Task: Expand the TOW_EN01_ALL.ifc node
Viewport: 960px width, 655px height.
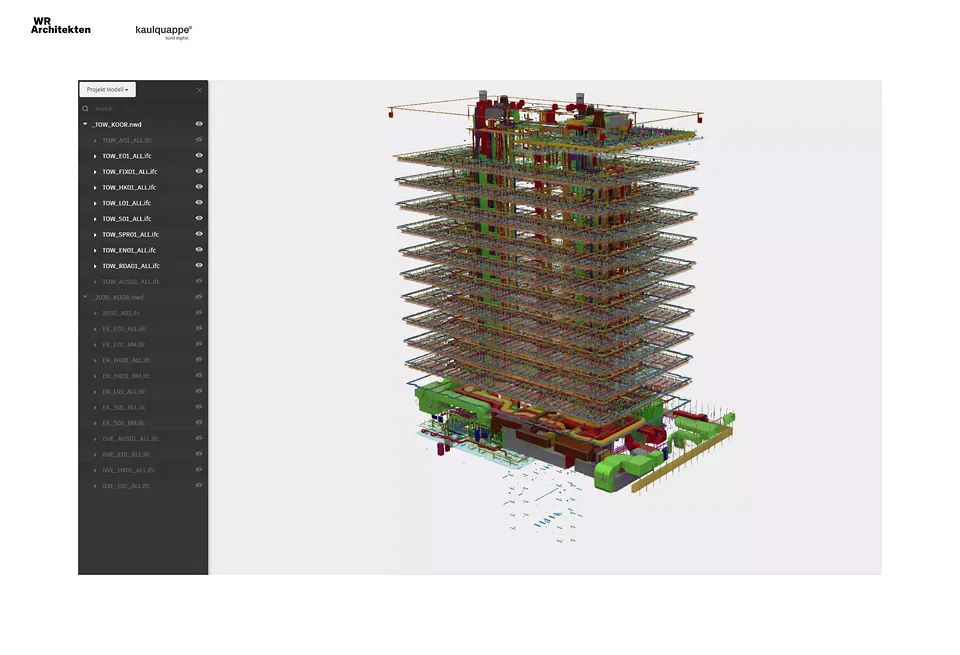Action: tap(95, 250)
